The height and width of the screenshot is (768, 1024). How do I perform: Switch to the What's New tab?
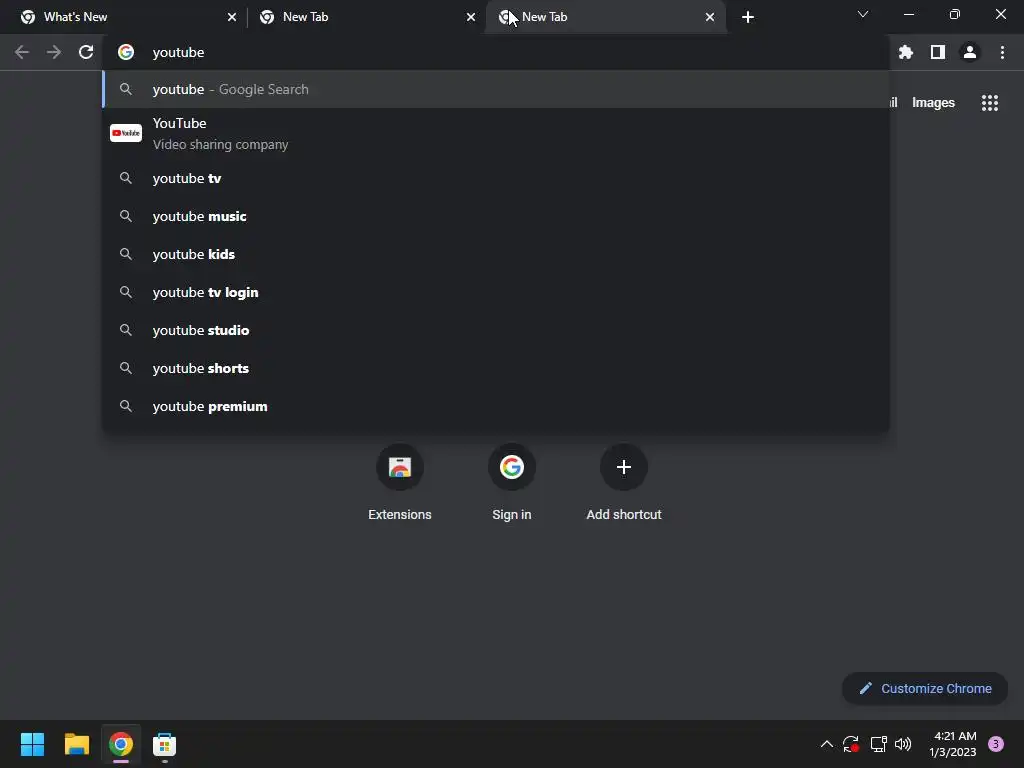click(x=123, y=17)
